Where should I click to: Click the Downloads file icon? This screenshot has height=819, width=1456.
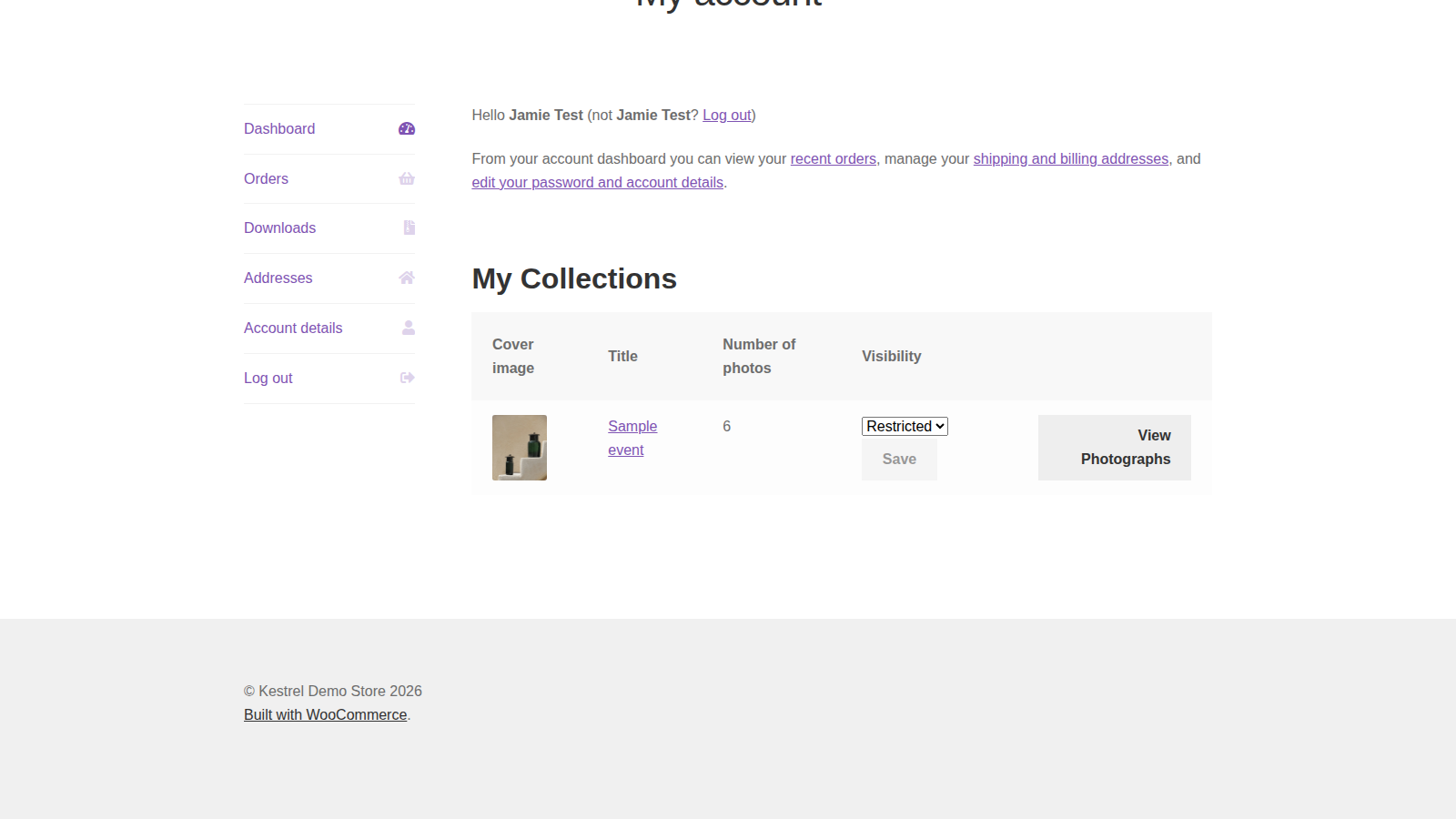[409, 228]
